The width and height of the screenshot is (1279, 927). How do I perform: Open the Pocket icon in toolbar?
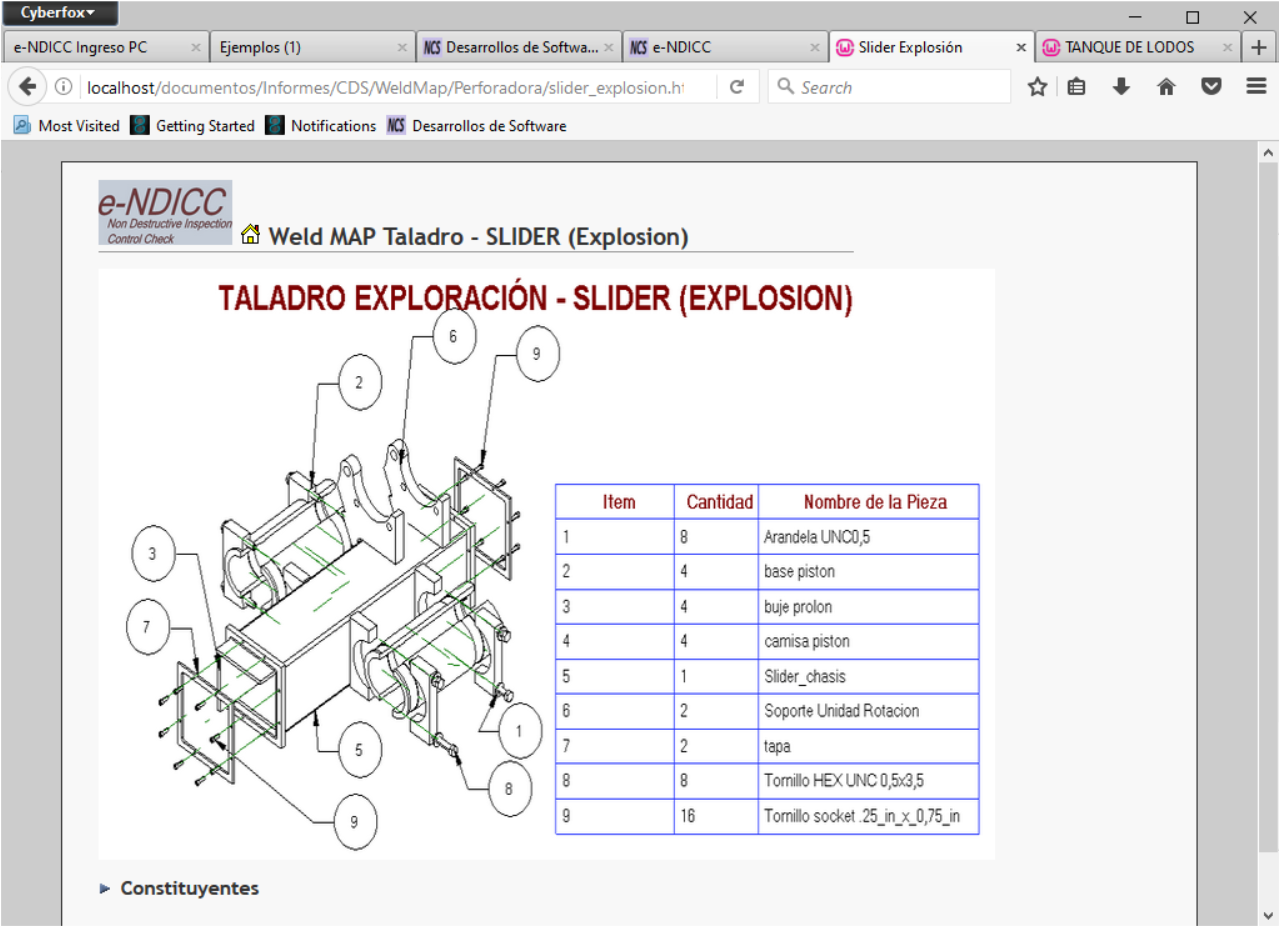point(1211,87)
